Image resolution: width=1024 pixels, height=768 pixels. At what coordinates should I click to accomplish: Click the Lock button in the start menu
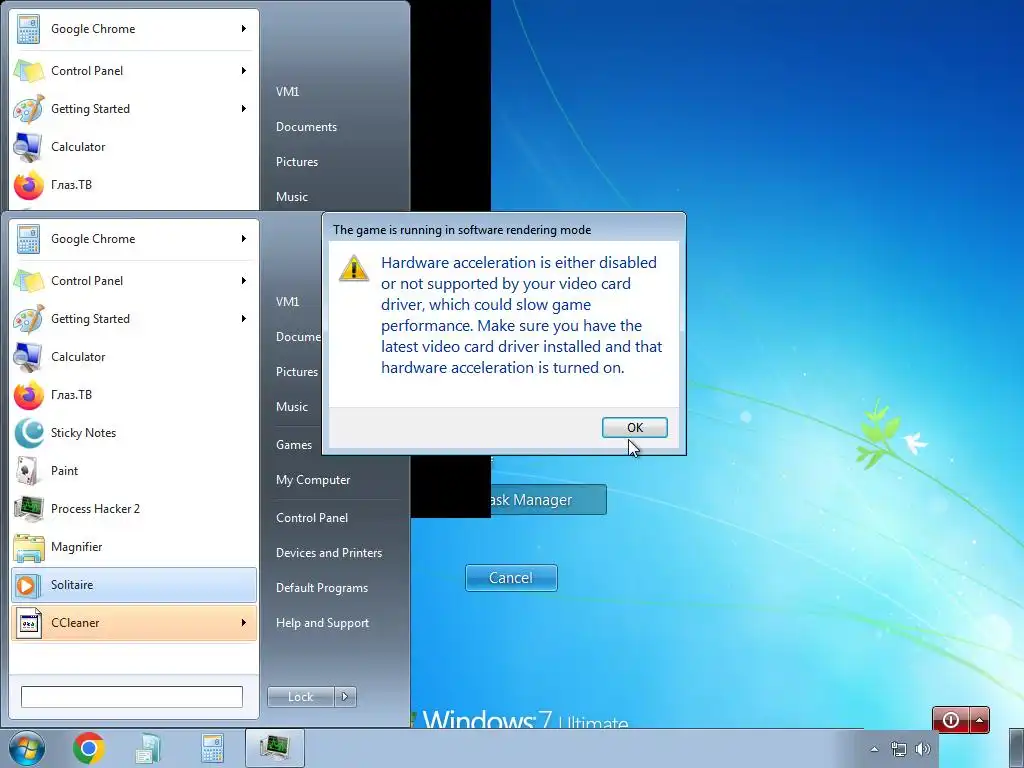click(x=300, y=697)
